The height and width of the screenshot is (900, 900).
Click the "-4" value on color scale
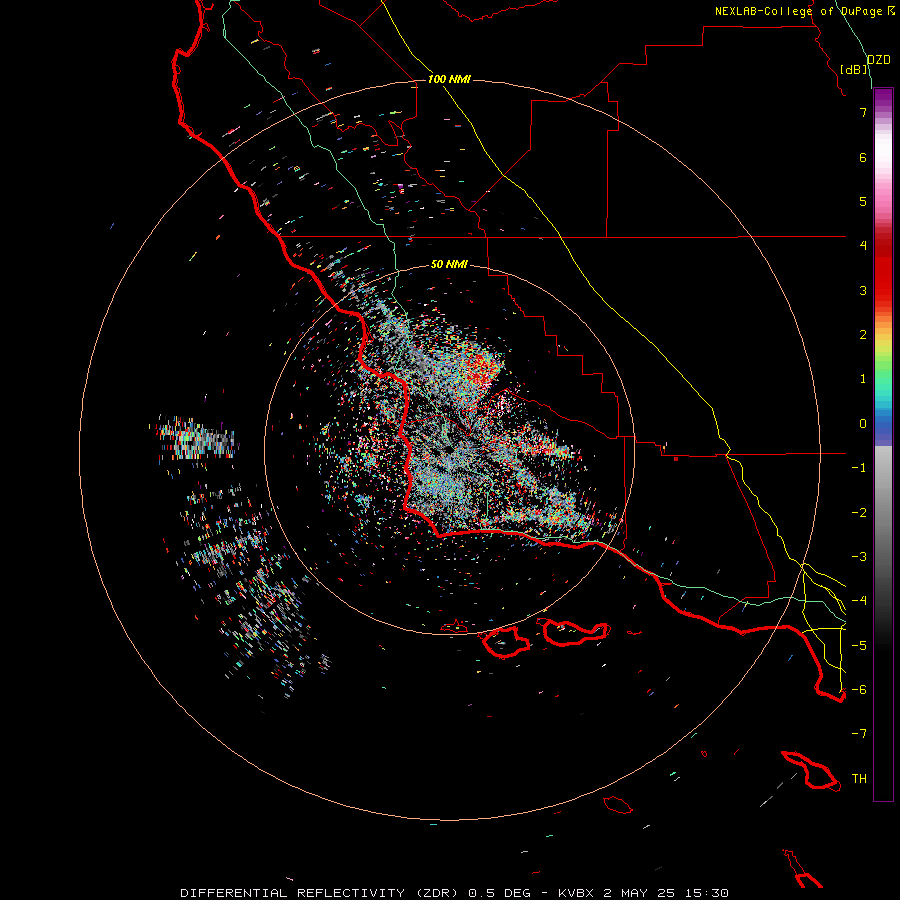(859, 600)
